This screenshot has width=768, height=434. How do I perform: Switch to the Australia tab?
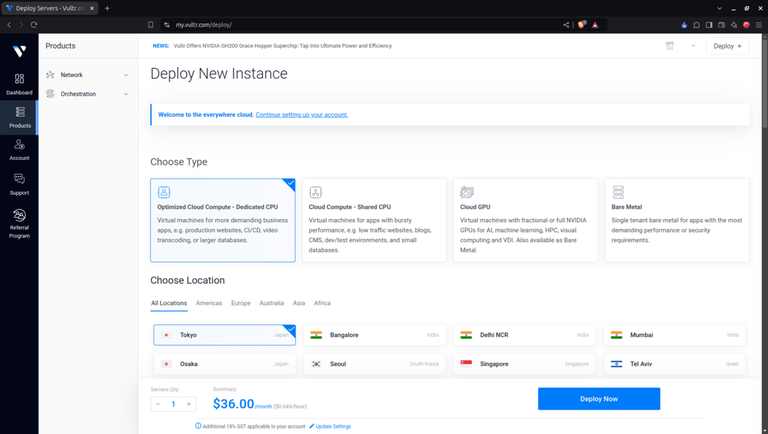(272, 303)
